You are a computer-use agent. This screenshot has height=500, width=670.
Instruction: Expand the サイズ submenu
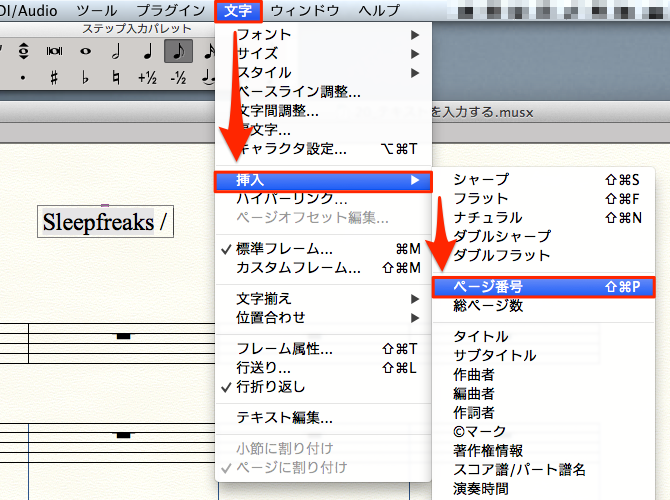point(323,54)
